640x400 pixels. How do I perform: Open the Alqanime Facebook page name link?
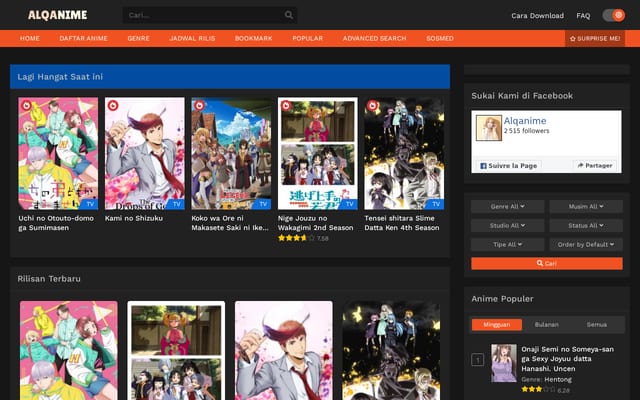[525, 121]
